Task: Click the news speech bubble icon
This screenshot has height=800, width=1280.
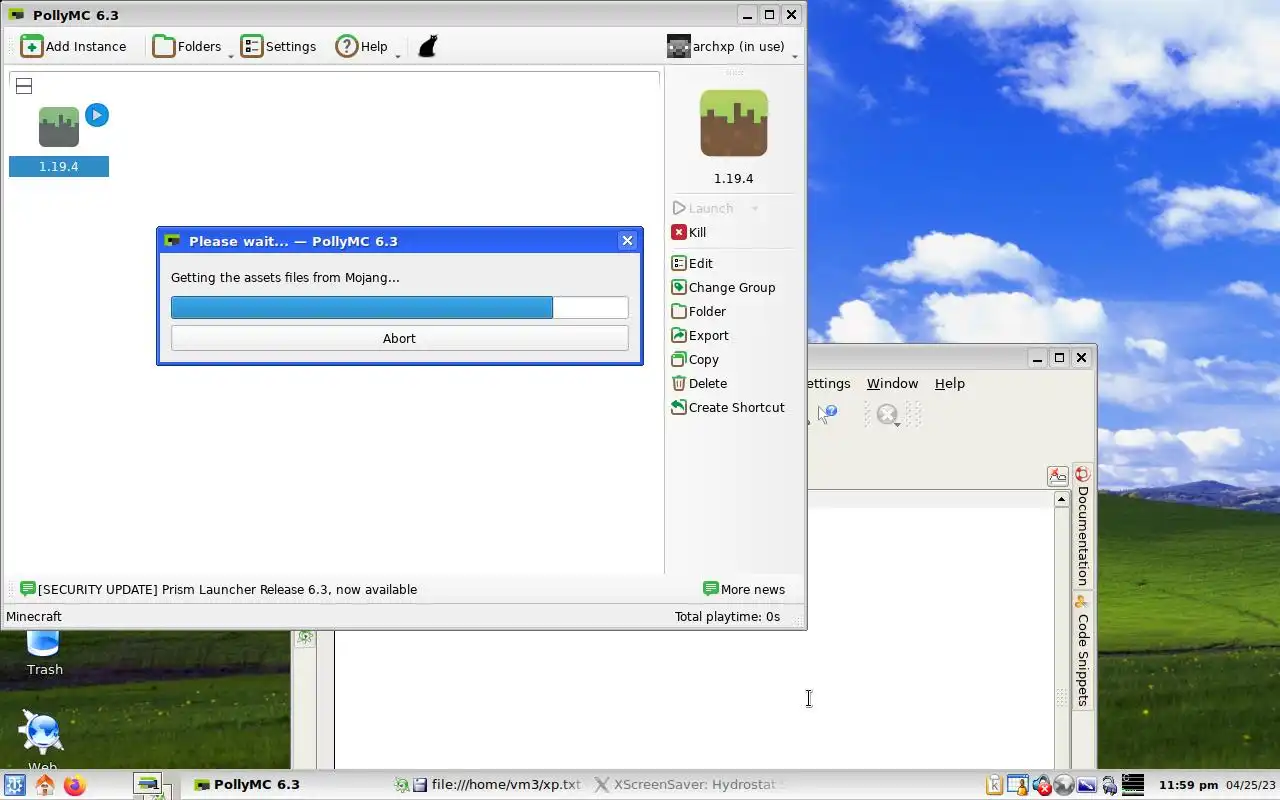Action: pos(28,589)
